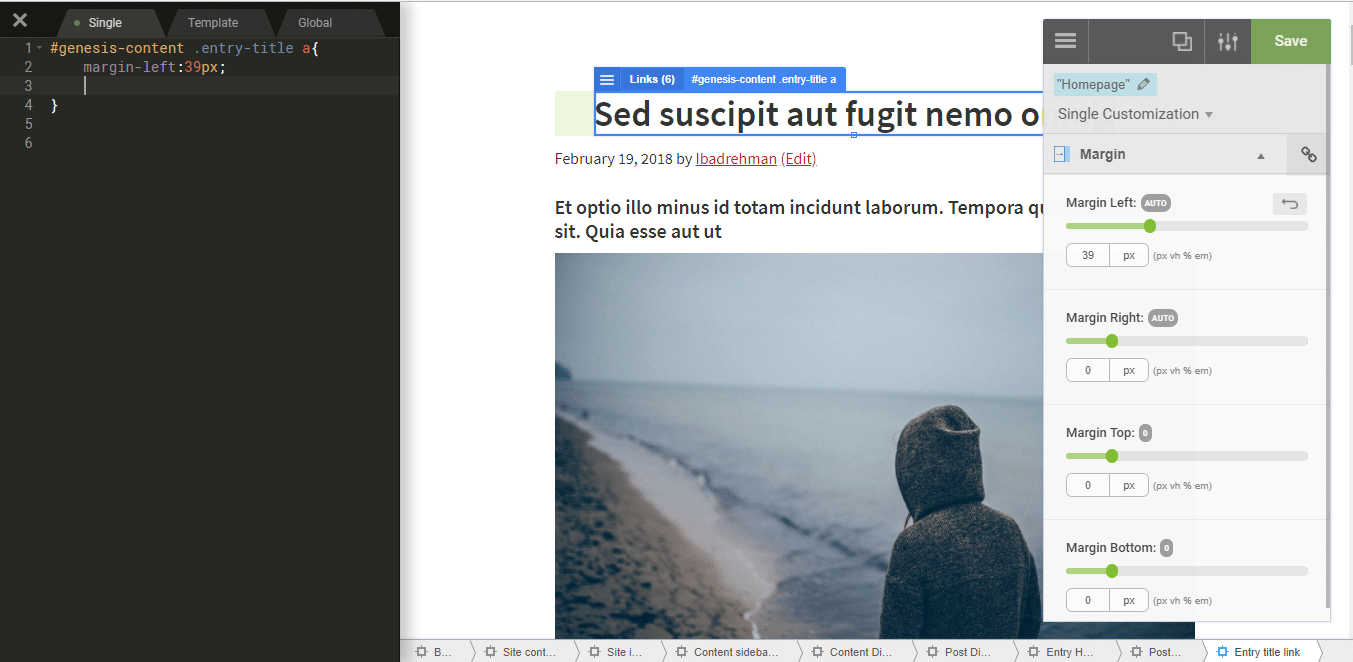Change the Margin Right px unit
Screen dimensions: 1353x662
point(1129,370)
